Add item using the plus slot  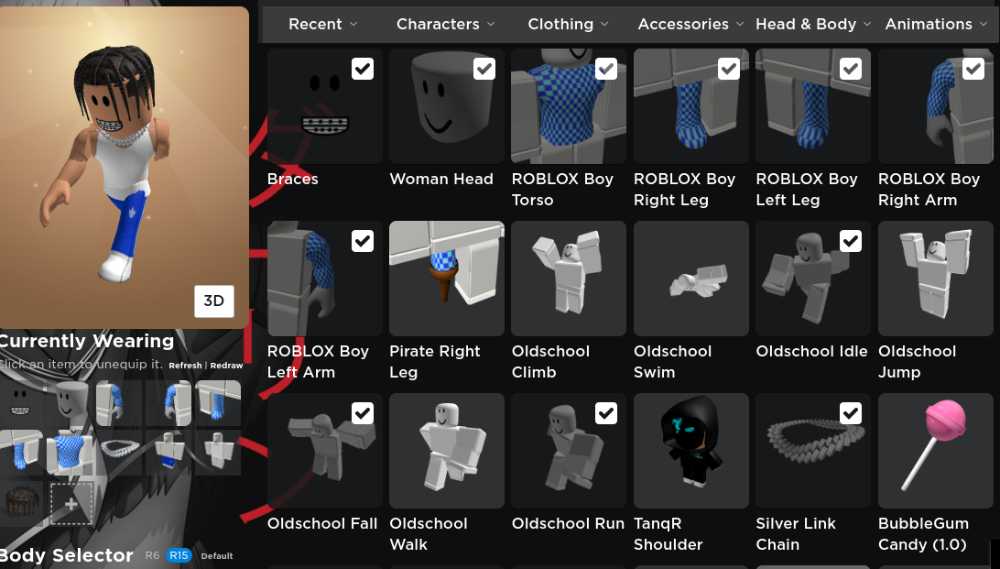(71, 503)
